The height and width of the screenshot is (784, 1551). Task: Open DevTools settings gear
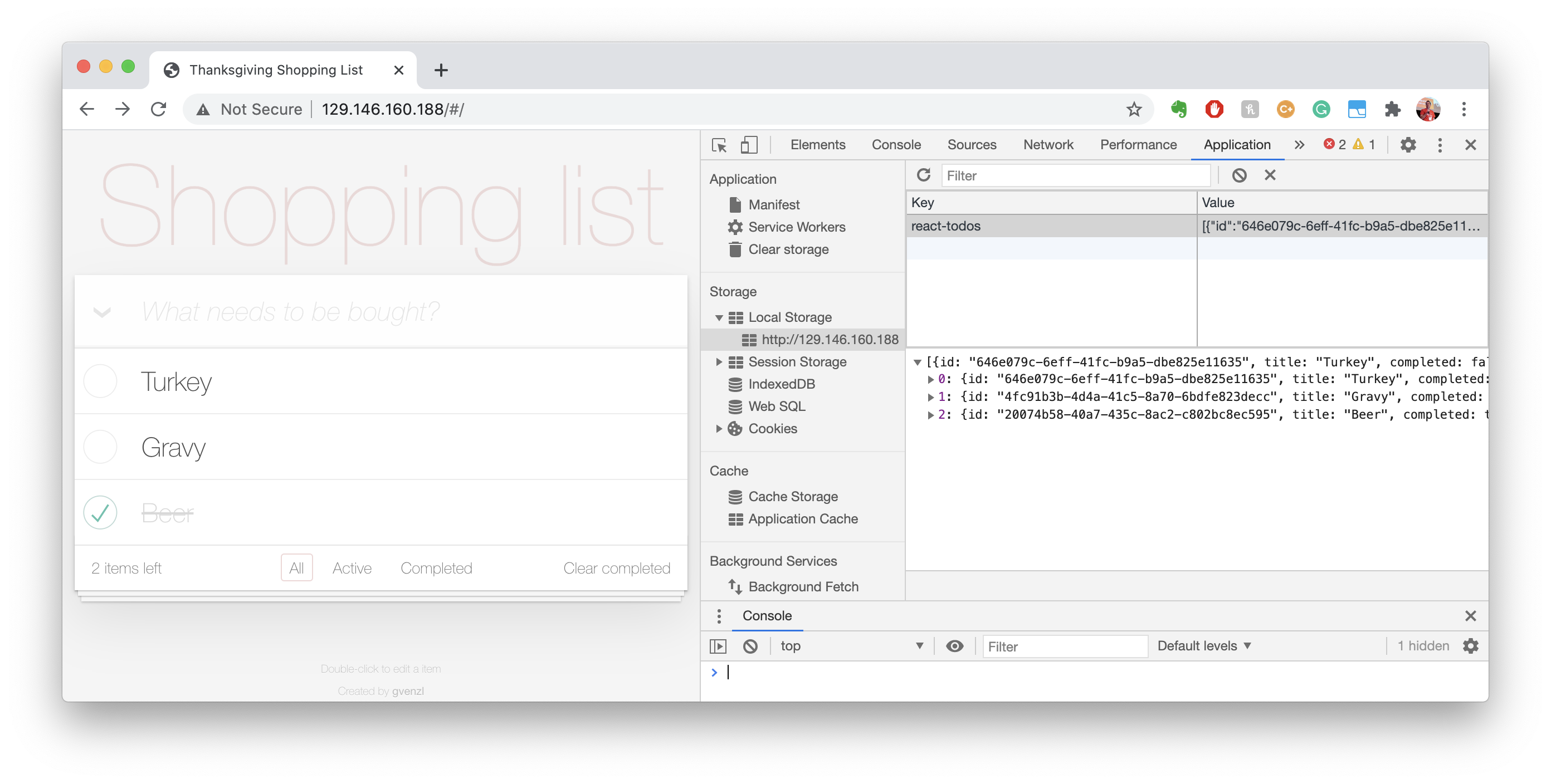(x=1408, y=145)
